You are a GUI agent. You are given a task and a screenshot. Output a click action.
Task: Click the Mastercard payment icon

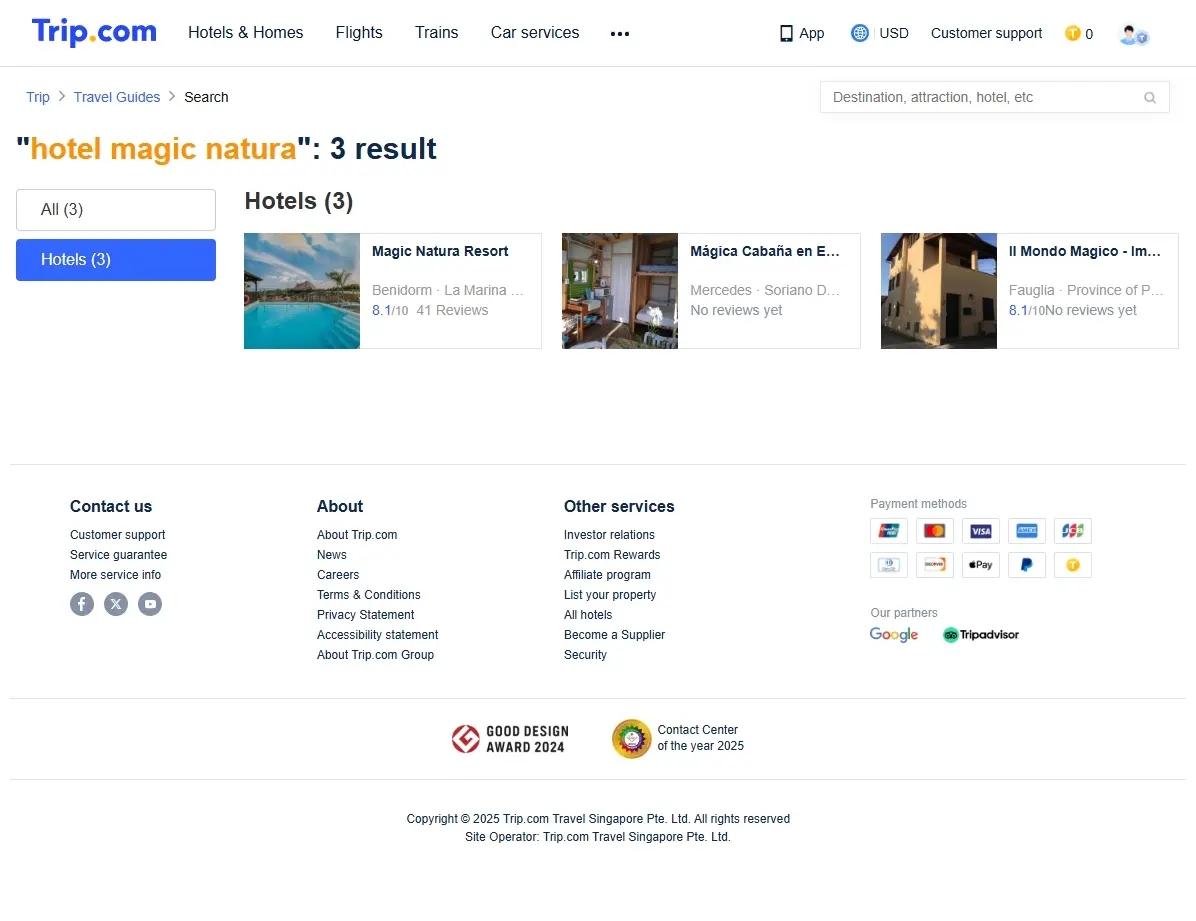pos(934,530)
